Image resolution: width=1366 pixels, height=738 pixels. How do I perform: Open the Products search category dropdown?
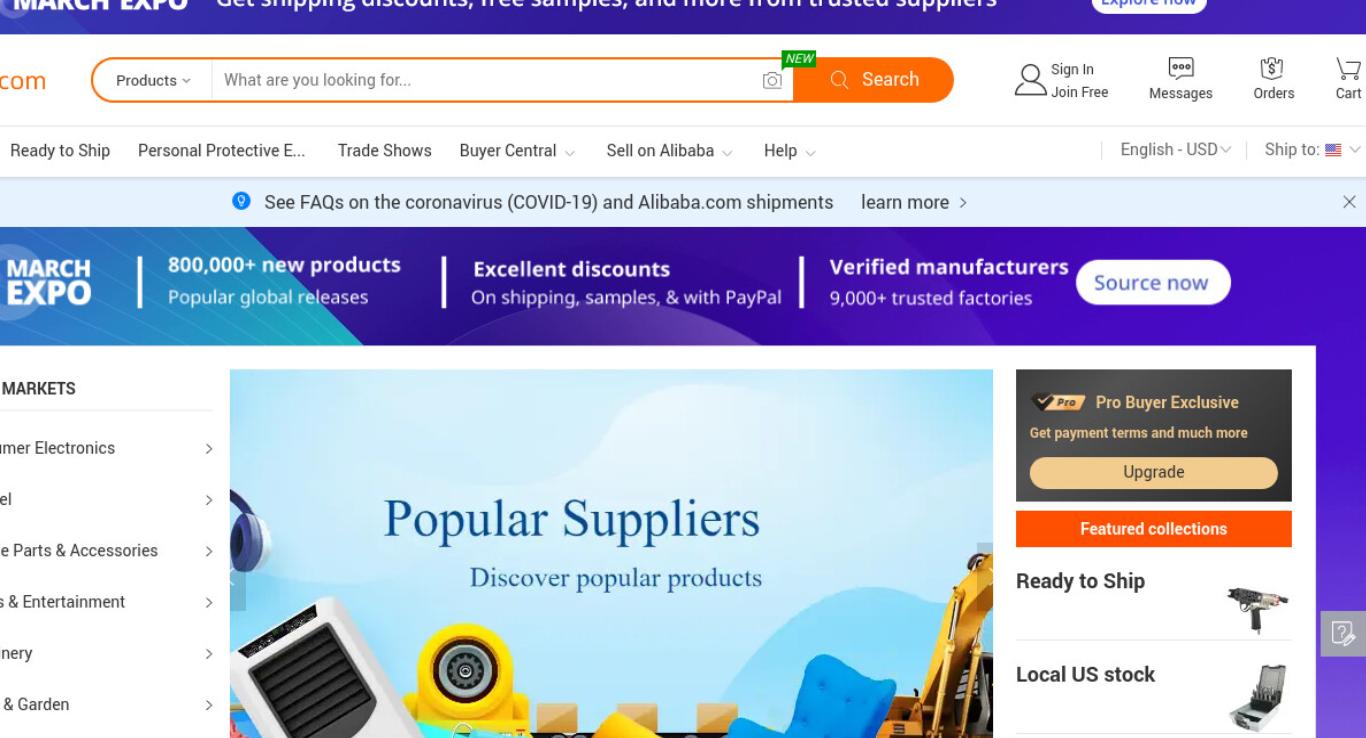[152, 80]
